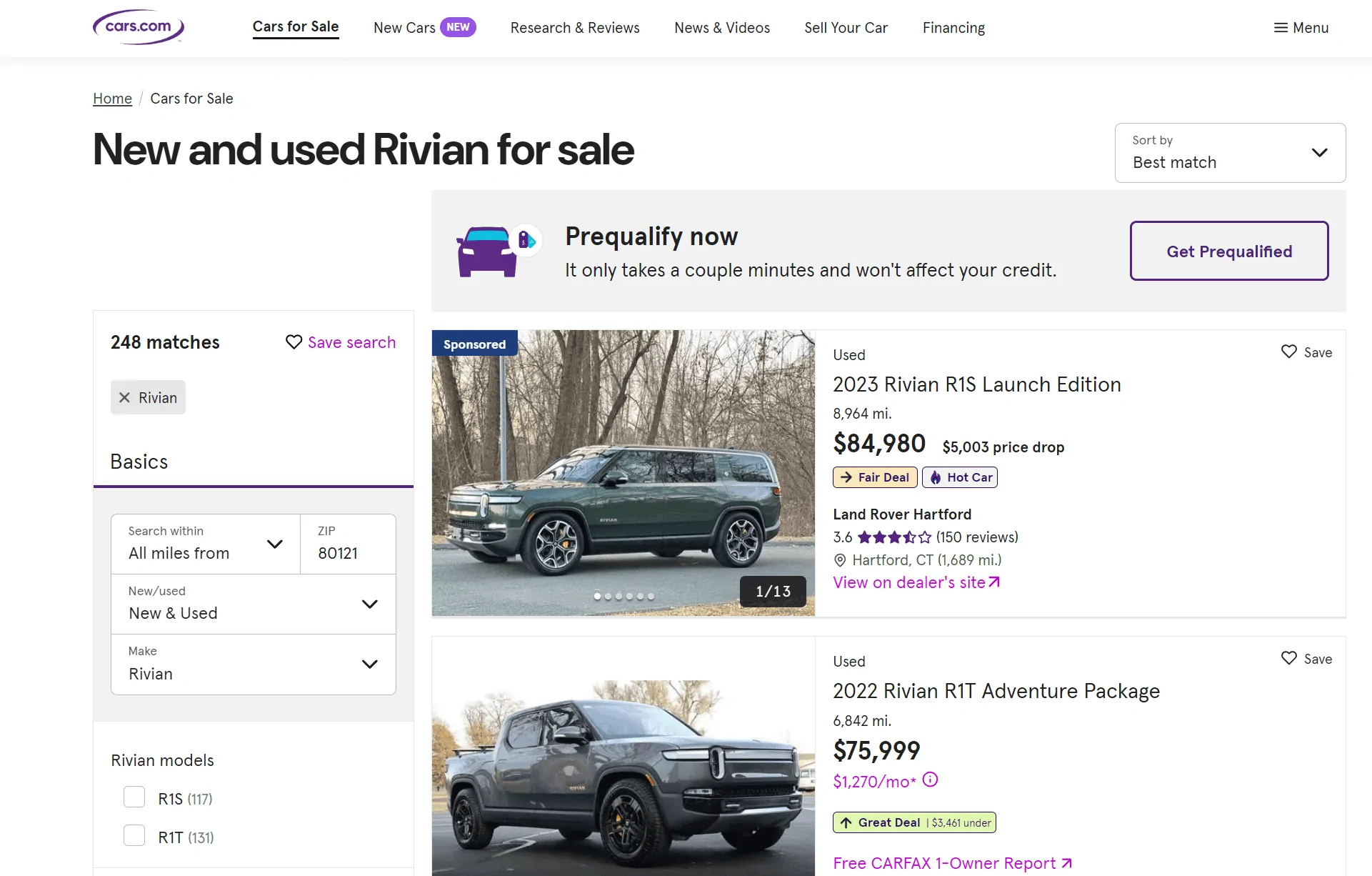The width and height of the screenshot is (1372, 876).
Task: Click the NEW badge beside New Cars
Action: point(458,27)
